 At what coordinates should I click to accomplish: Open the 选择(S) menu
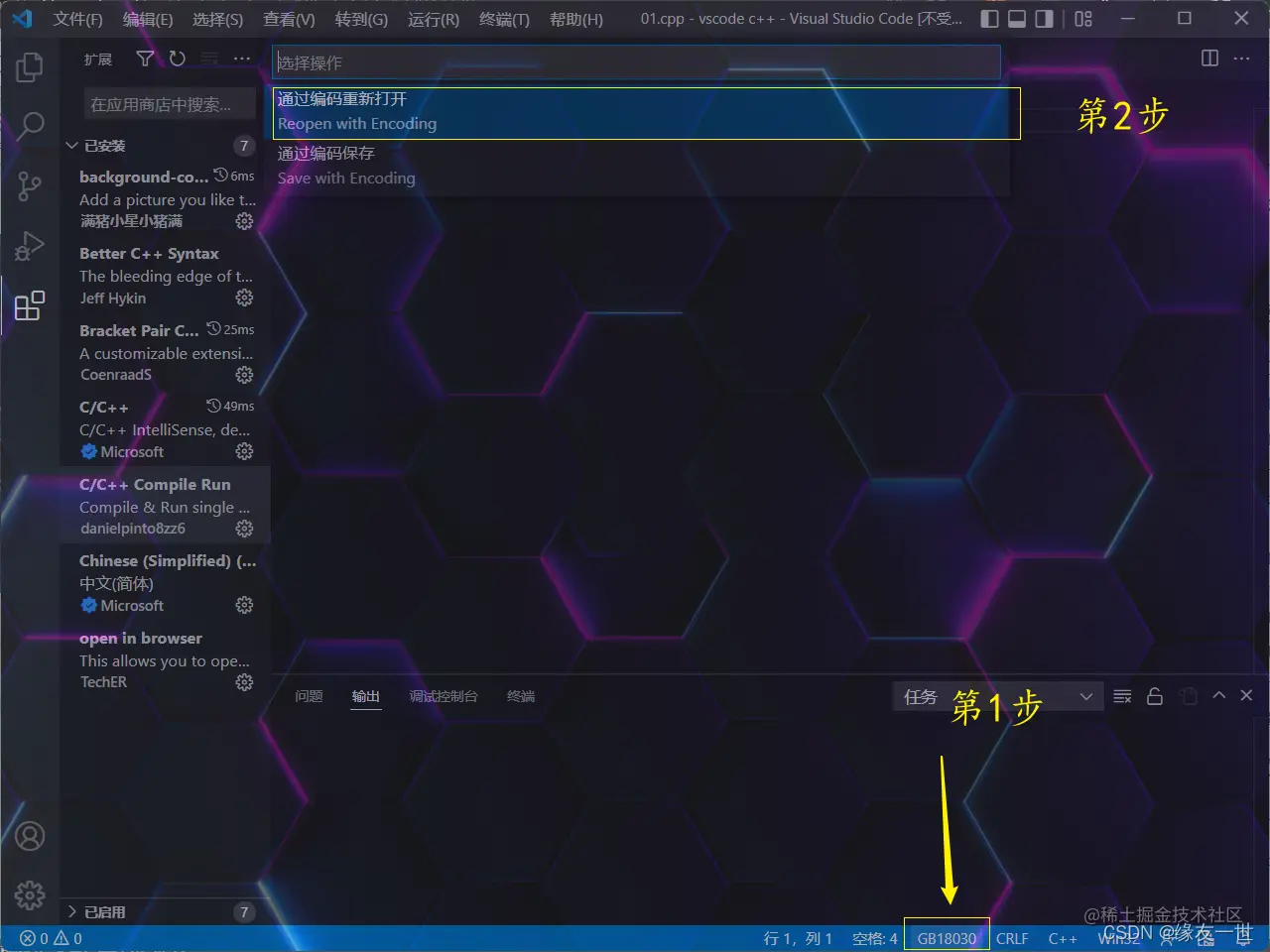(217, 19)
